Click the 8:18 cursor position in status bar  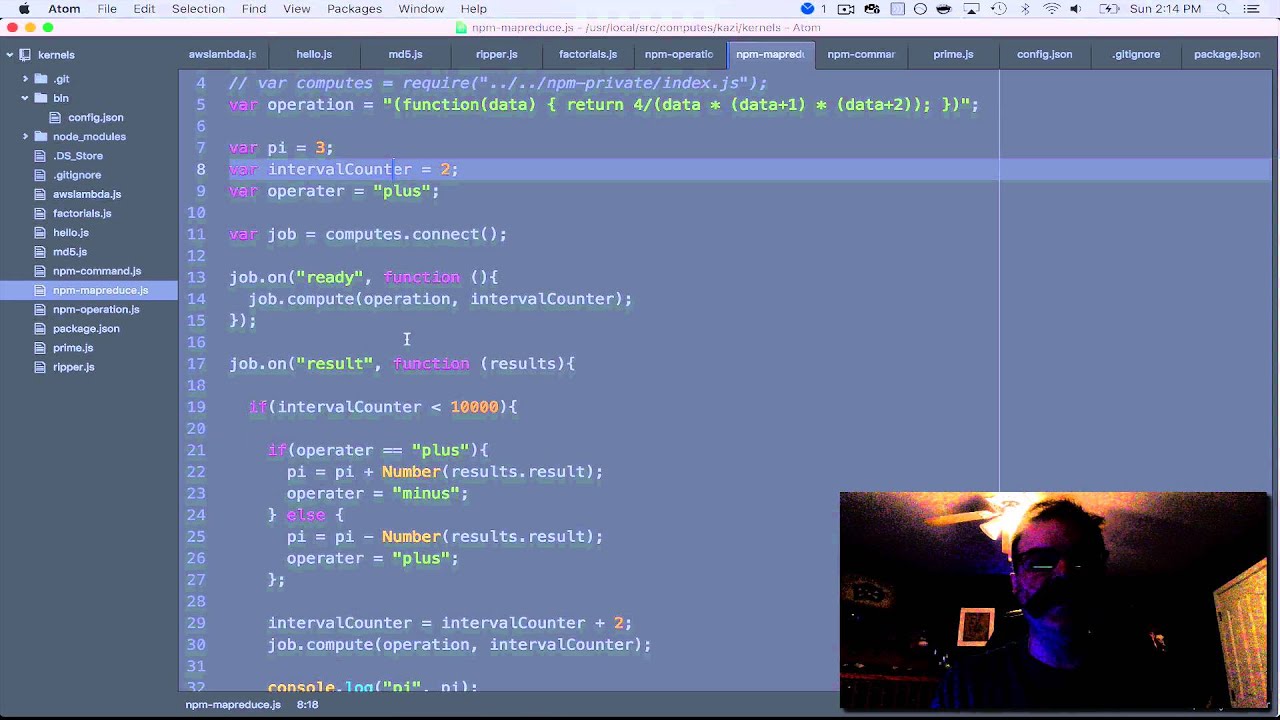[x=307, y=705]
